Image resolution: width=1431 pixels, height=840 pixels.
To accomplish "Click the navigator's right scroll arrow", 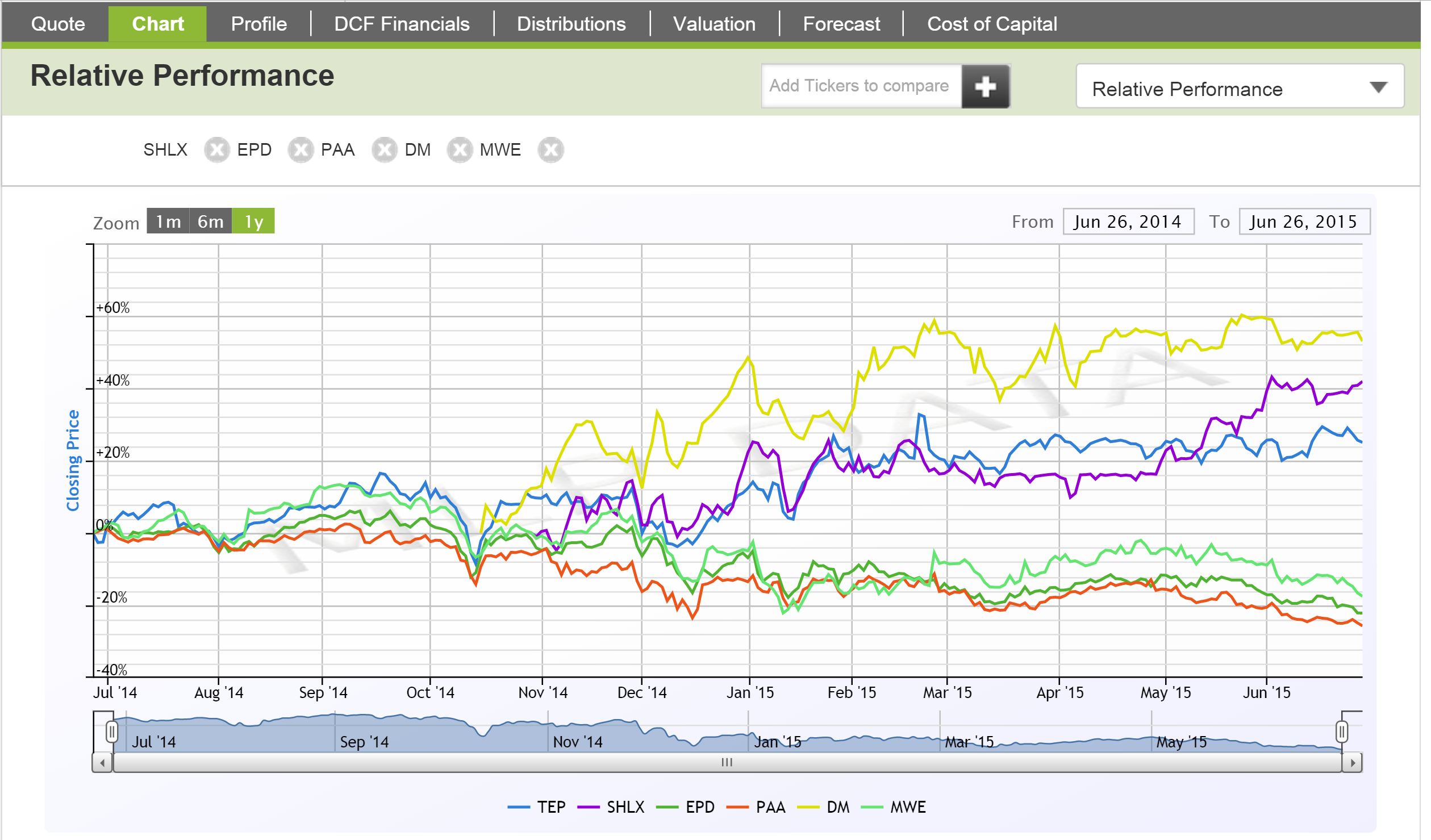I will point(1353,763).
